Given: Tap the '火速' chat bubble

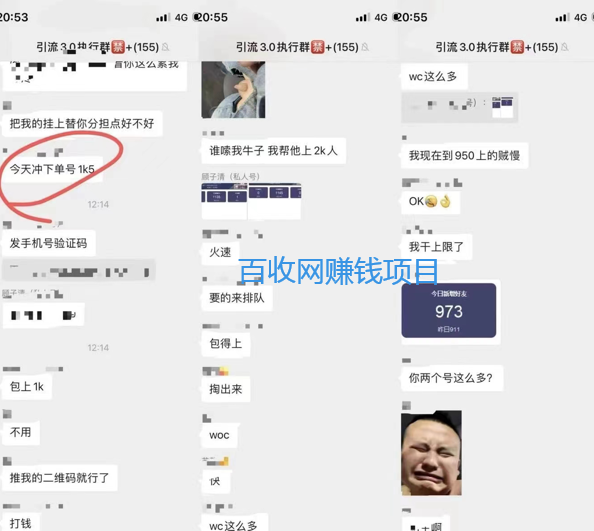Looking at the screenshot, I should pyautogui.click(x=220, y=252).
